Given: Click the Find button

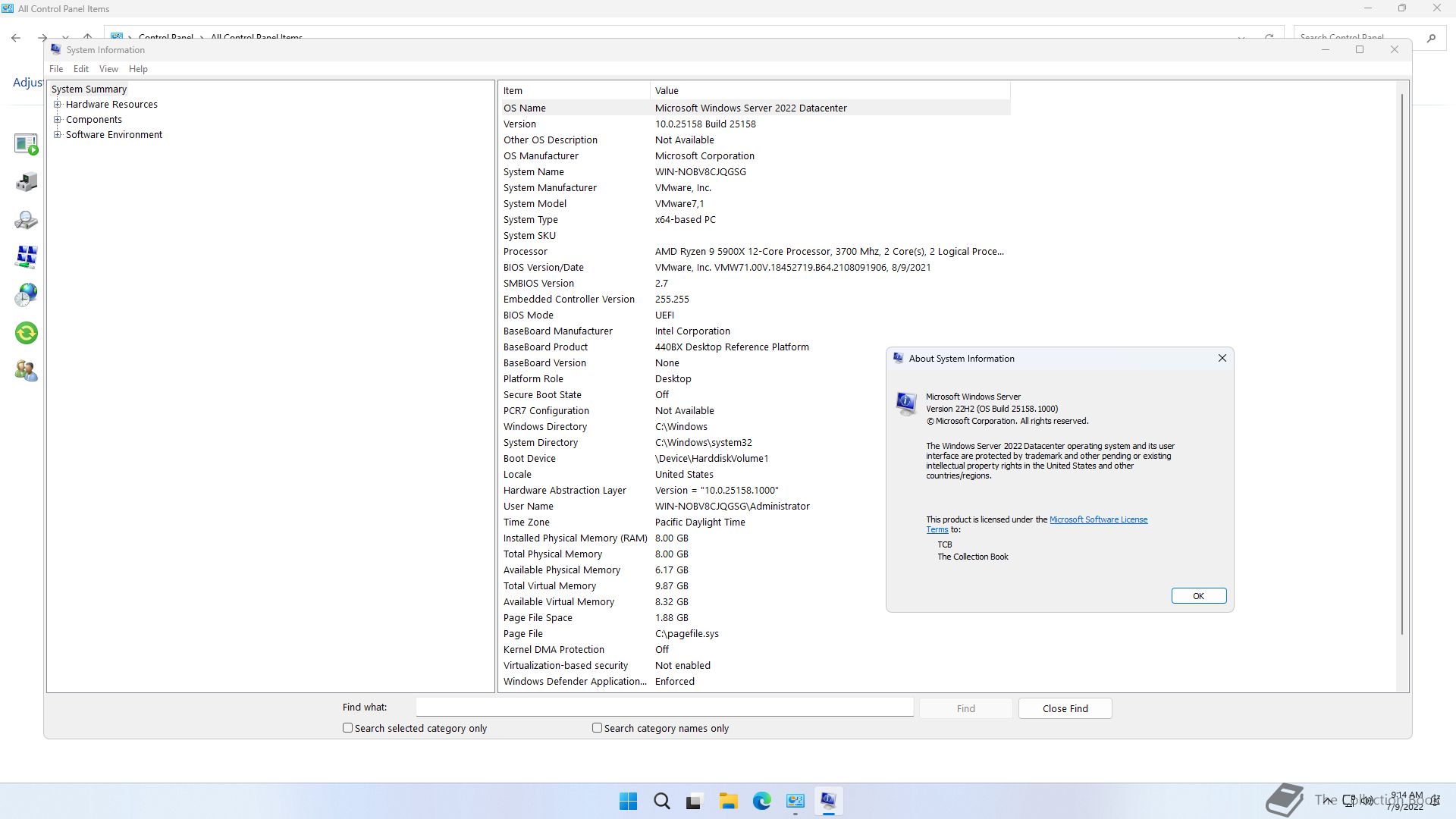Looking at the screenshot, I should tap(965, 708).
